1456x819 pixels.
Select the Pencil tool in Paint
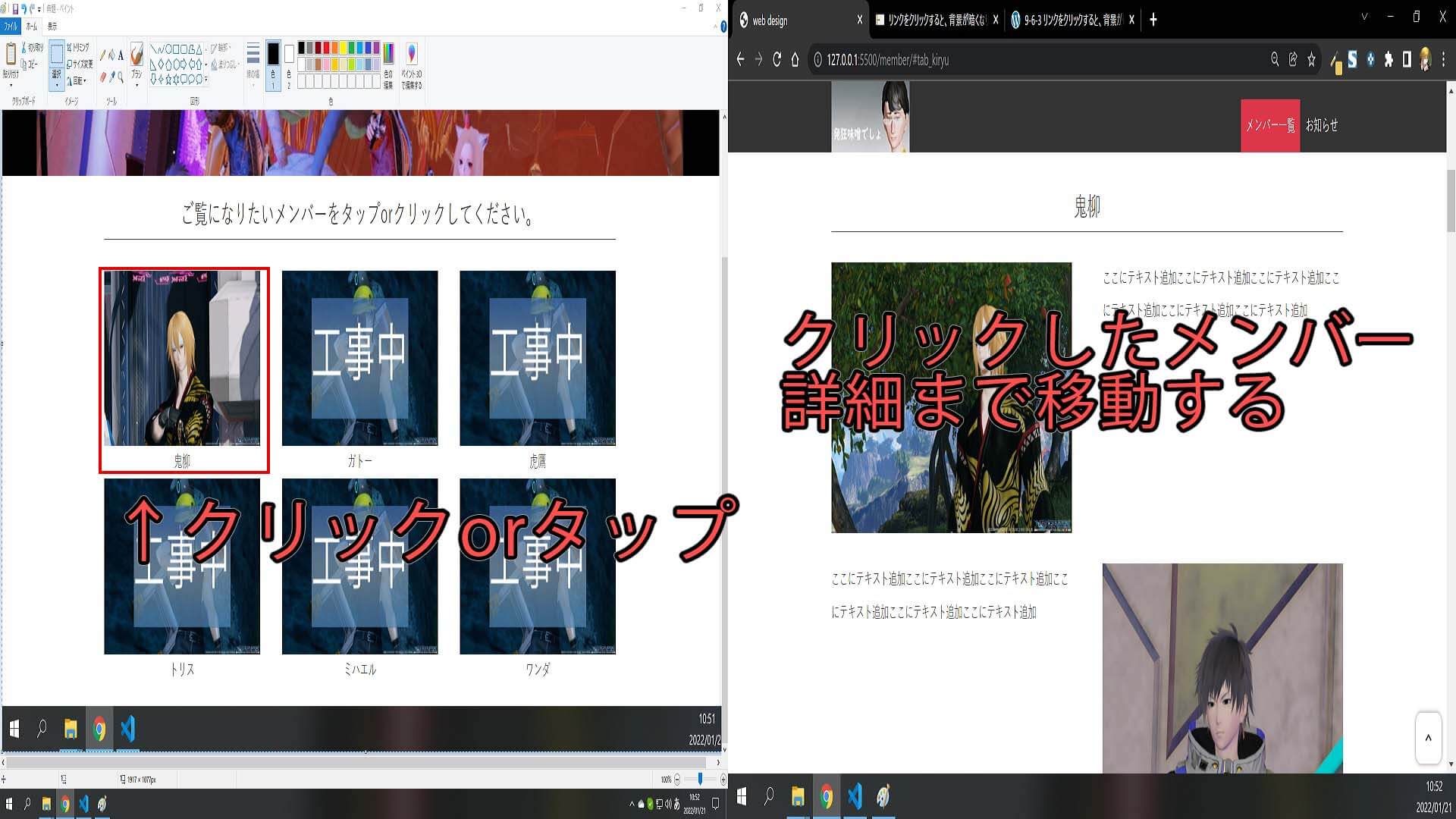103,55
